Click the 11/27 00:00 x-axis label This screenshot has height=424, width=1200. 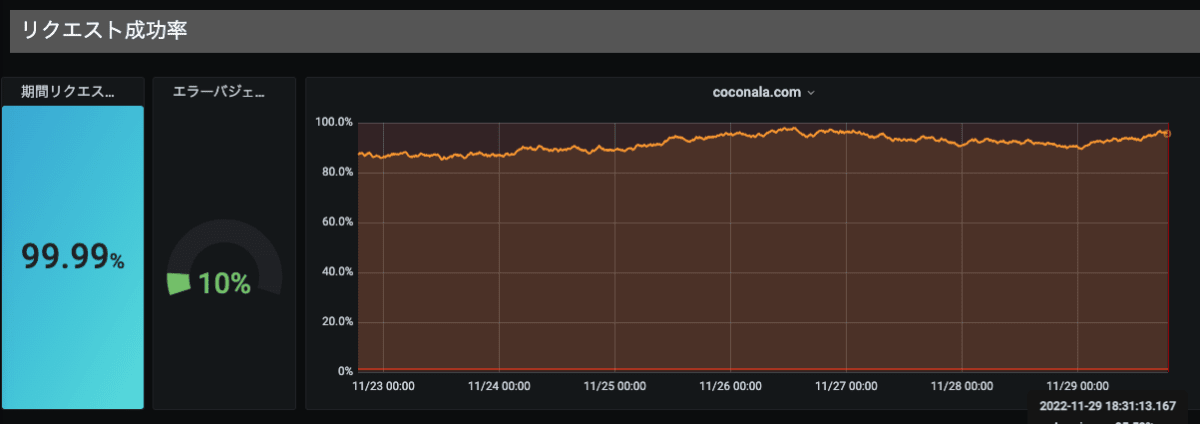point(846,385)
